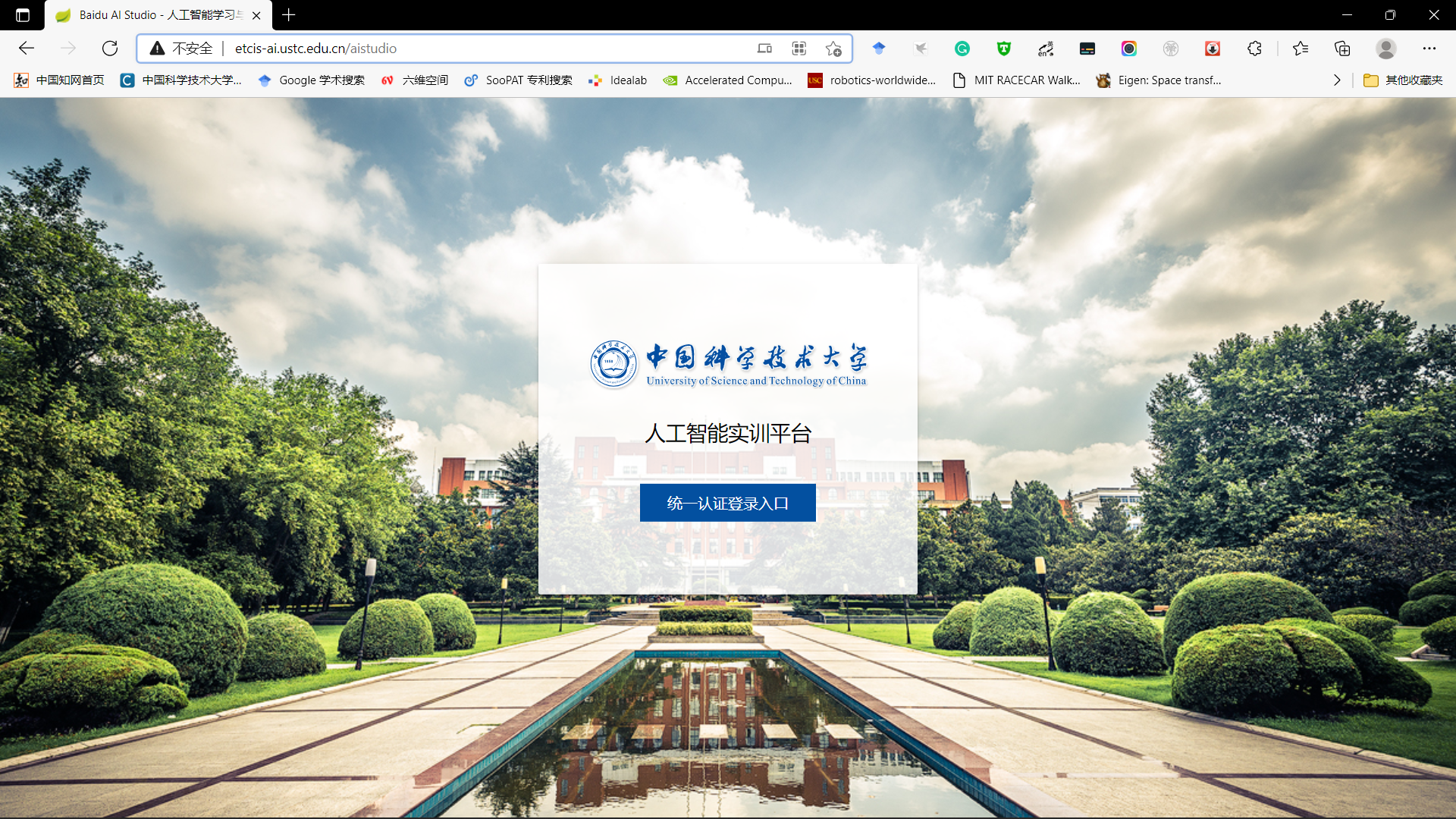Click the green shield extension icon
The image size is (1456, 819).
pyautogui.click(x=1003, y=49)
